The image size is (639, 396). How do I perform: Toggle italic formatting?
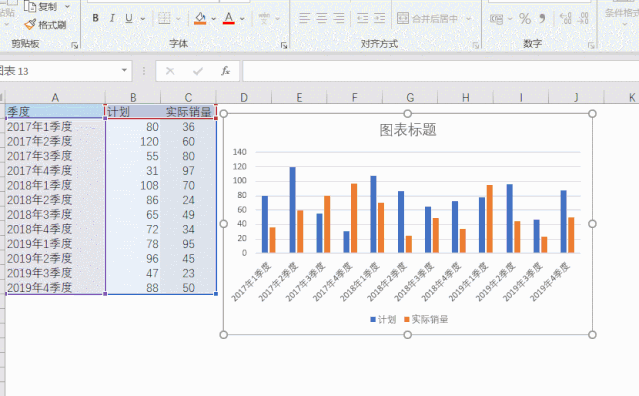point(112,18)
